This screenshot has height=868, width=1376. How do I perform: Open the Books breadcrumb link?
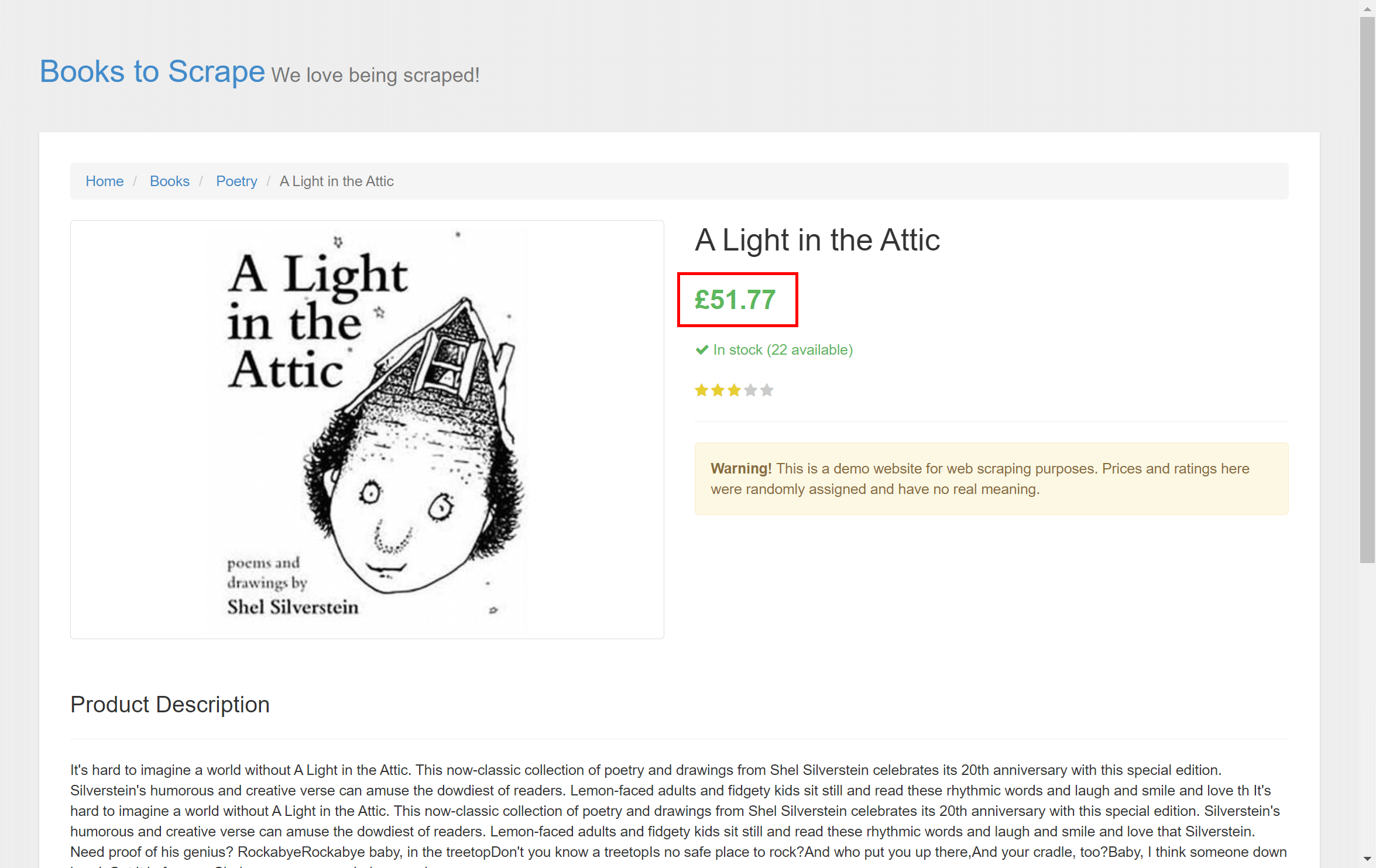point(170,181)
